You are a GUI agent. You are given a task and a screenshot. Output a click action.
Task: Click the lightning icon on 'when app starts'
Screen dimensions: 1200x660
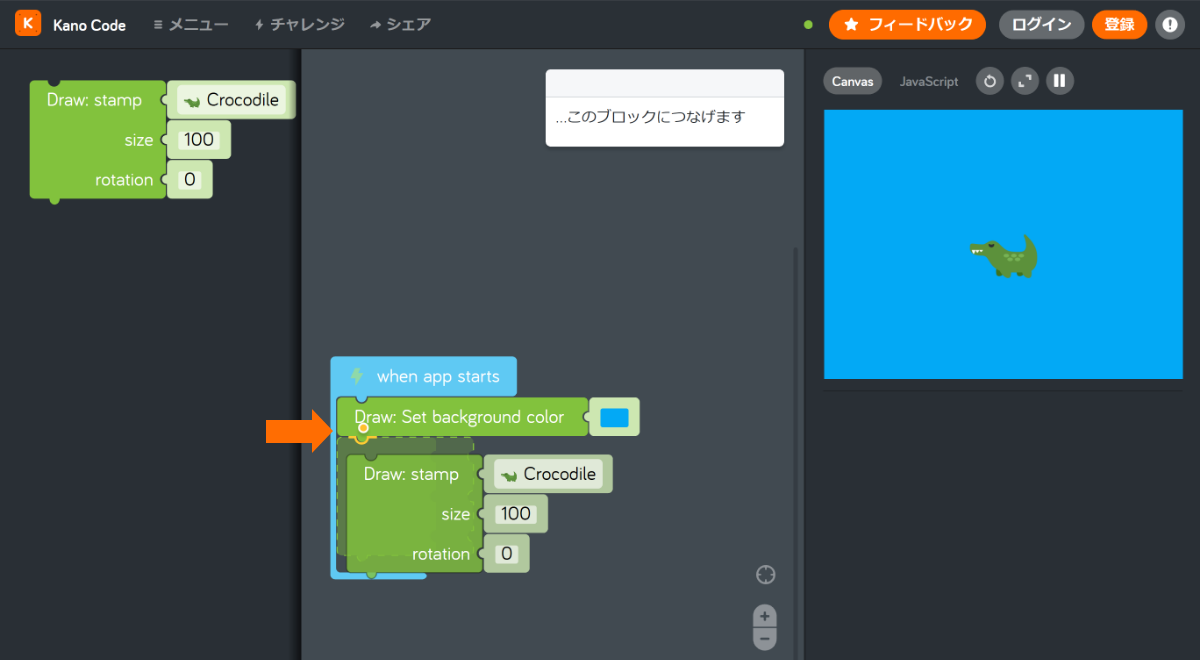(358, 376)
